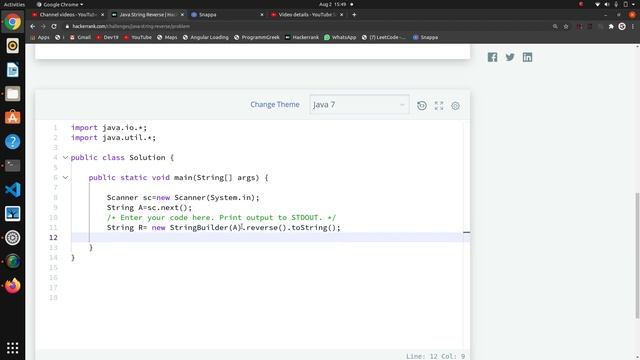This screenshot has width=640, height=360.
Task: Click the page vertical scrollbar
Action: pyautogui.click(x=637, y=255)
